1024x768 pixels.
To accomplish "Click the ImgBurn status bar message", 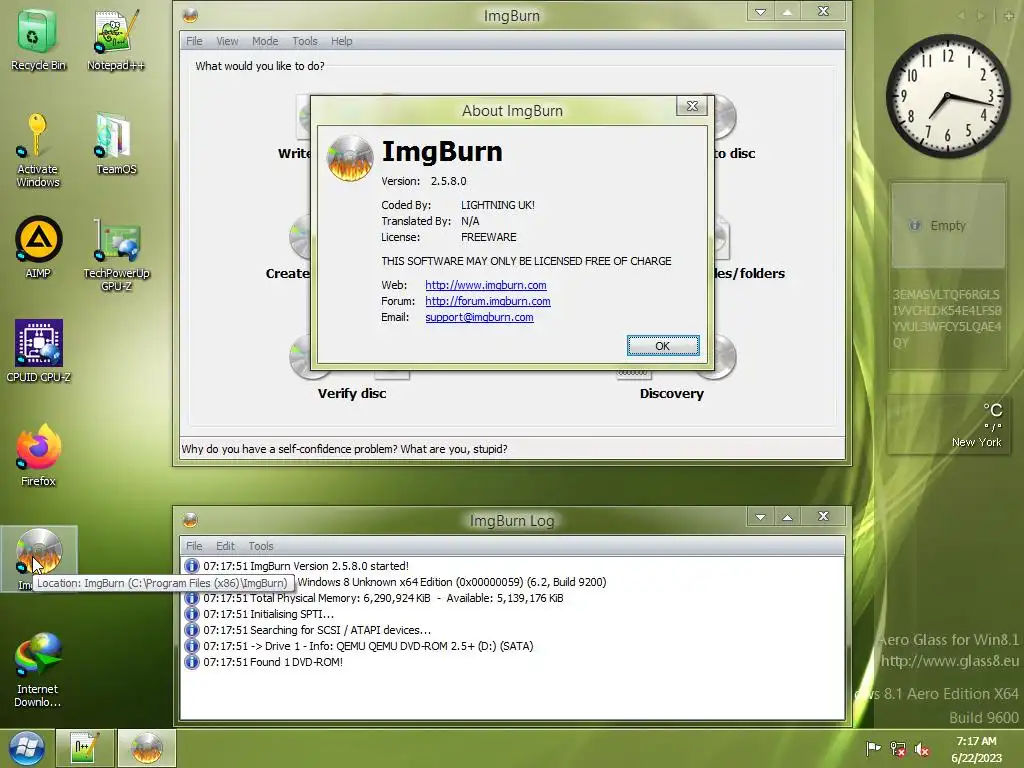I will tap(344, 449).
